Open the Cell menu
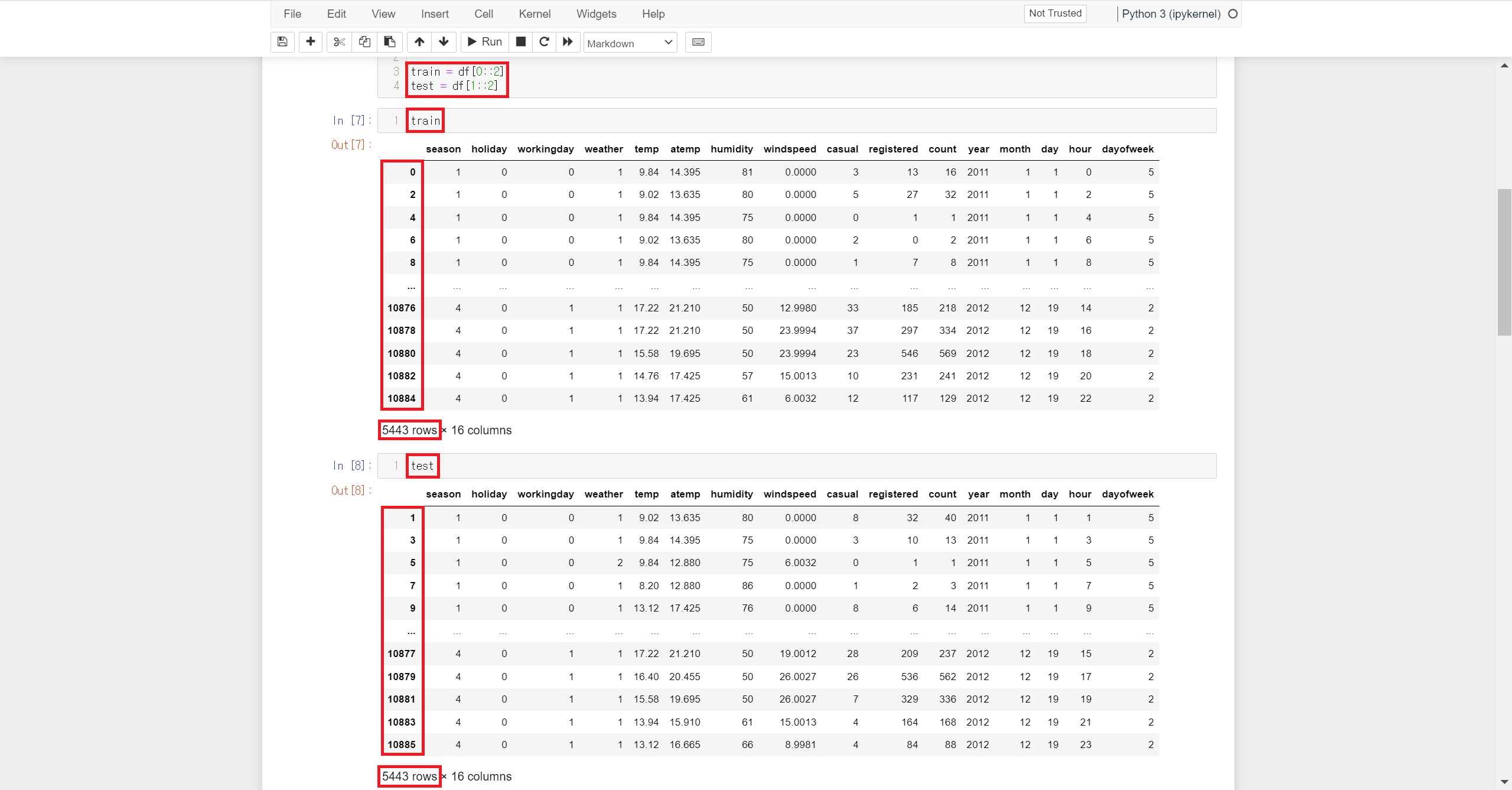Screen dimensions: 1512x790 coord(483,14)
